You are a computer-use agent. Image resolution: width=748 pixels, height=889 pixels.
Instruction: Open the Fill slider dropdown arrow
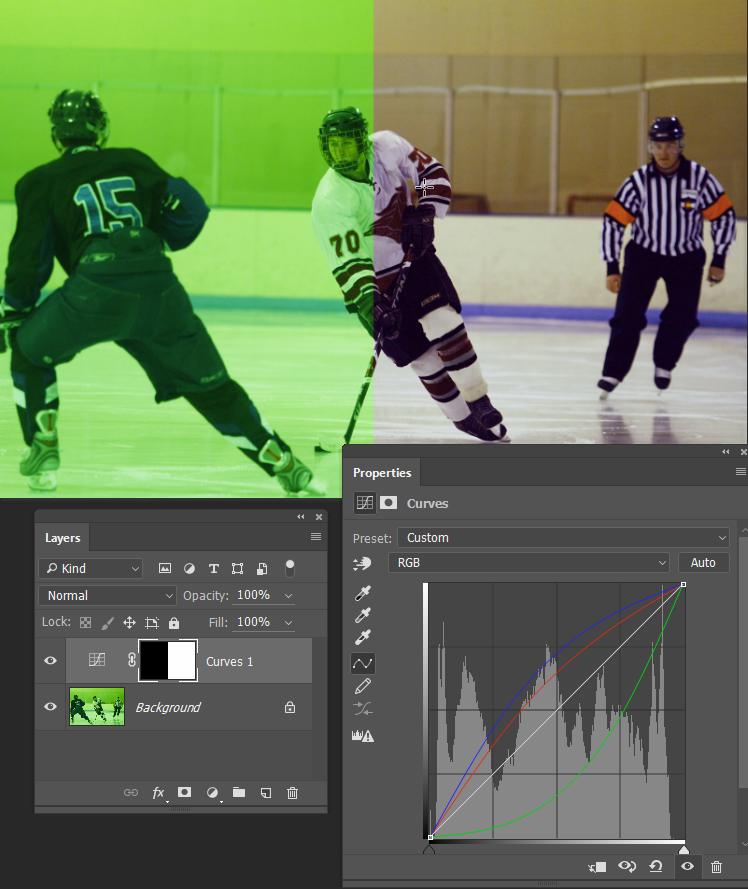click(x=289, y=623)
